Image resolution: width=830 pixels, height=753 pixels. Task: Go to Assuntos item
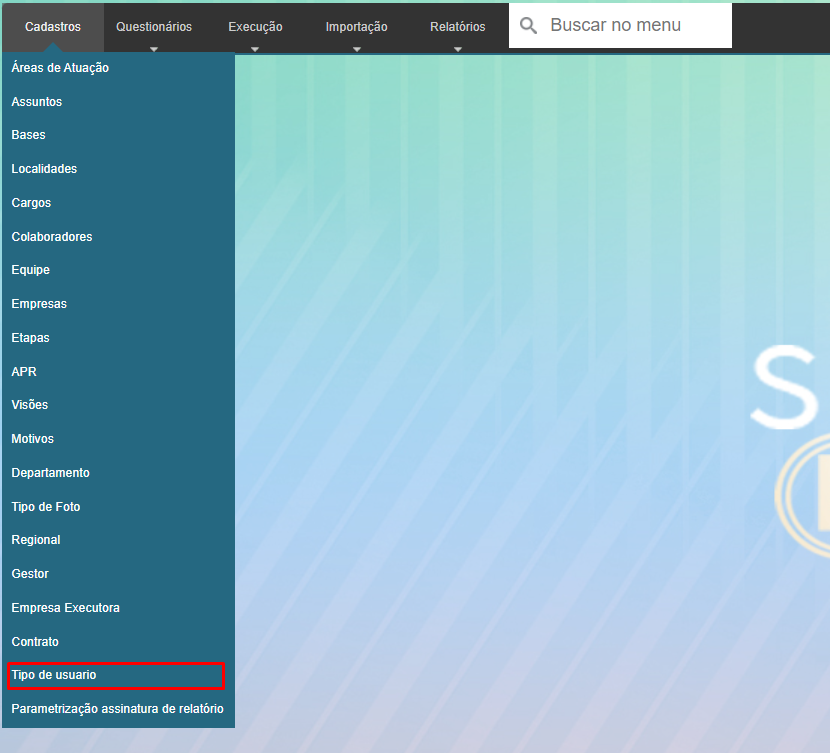click(x=37, y=102)
